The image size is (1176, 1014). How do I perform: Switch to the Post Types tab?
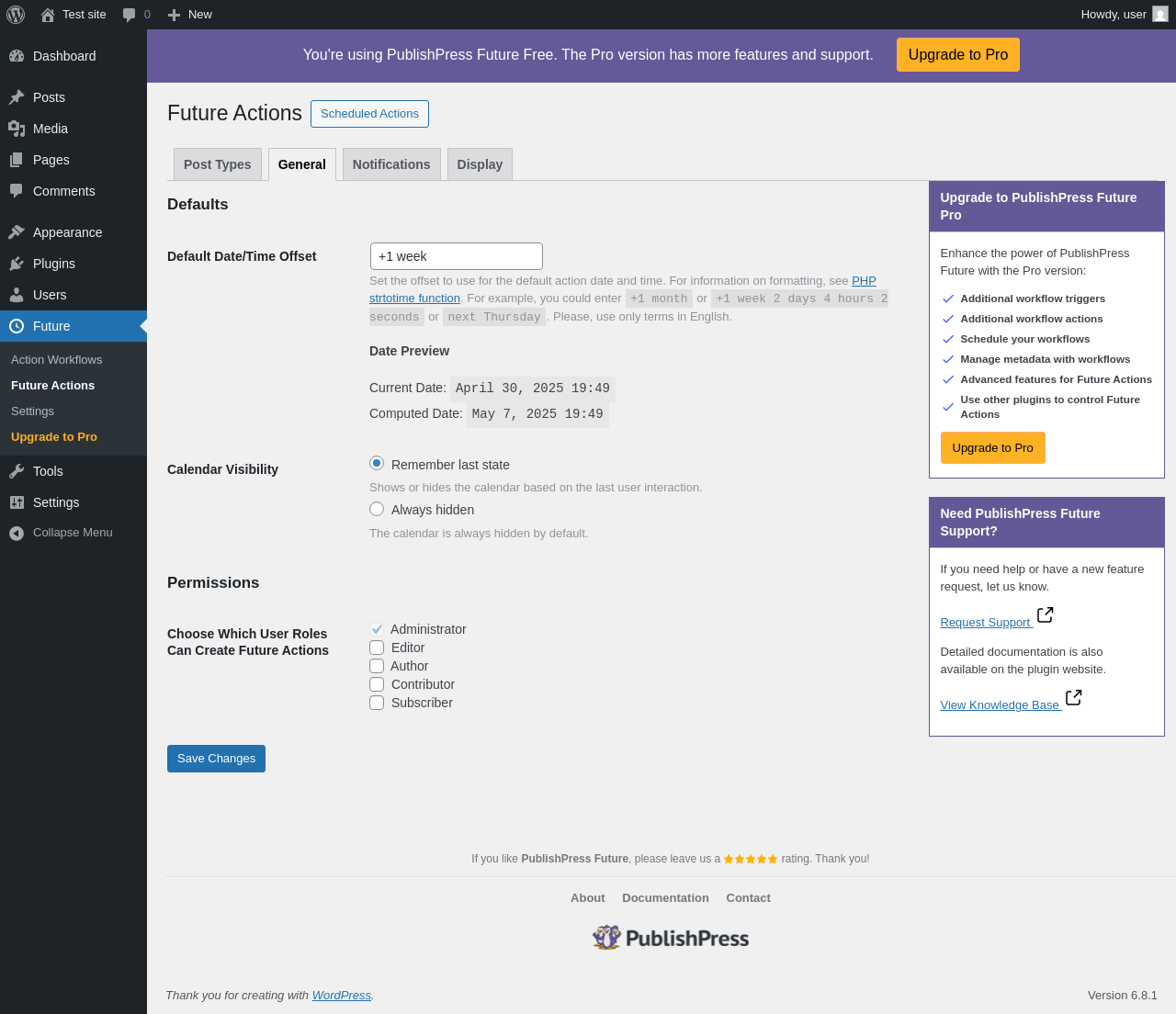pyautogui.click(x=218, y=164)
